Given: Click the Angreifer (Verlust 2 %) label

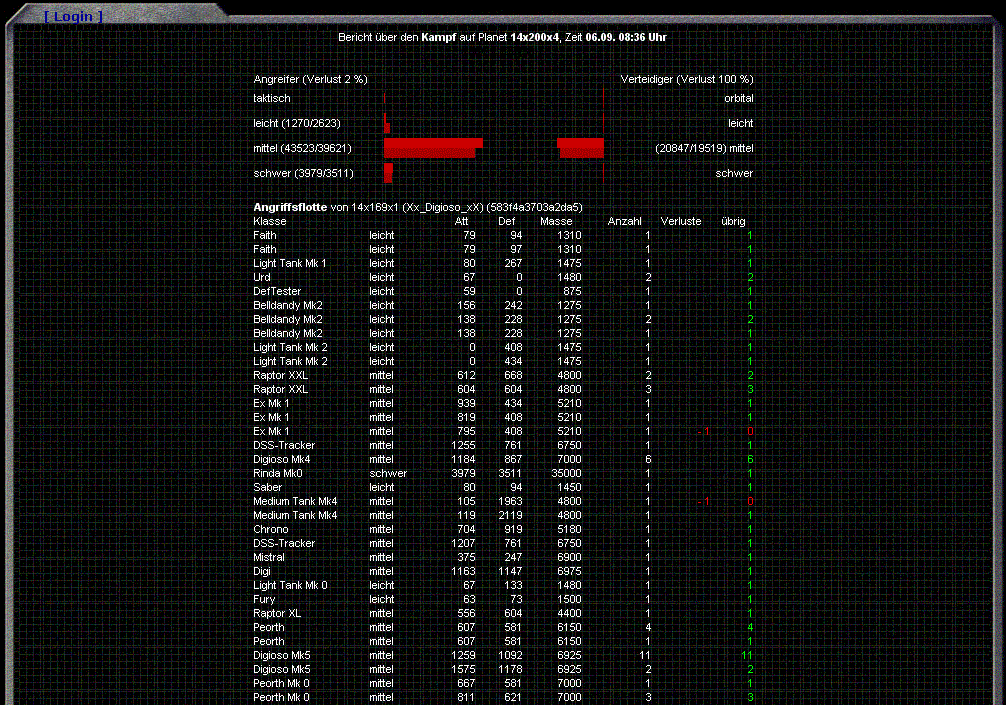Looking at the screenshot, I should tap(311, 79).
